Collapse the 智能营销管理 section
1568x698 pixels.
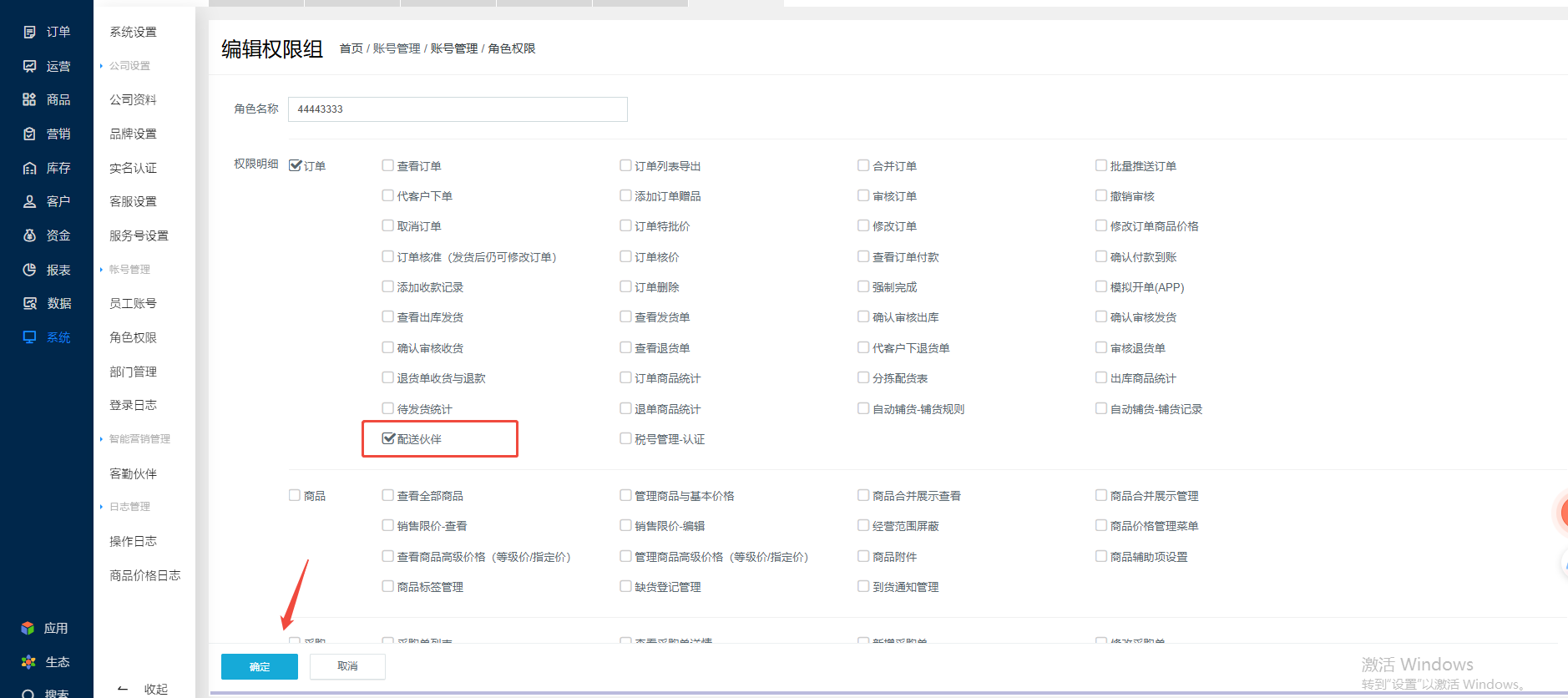(x=135, y=439)
